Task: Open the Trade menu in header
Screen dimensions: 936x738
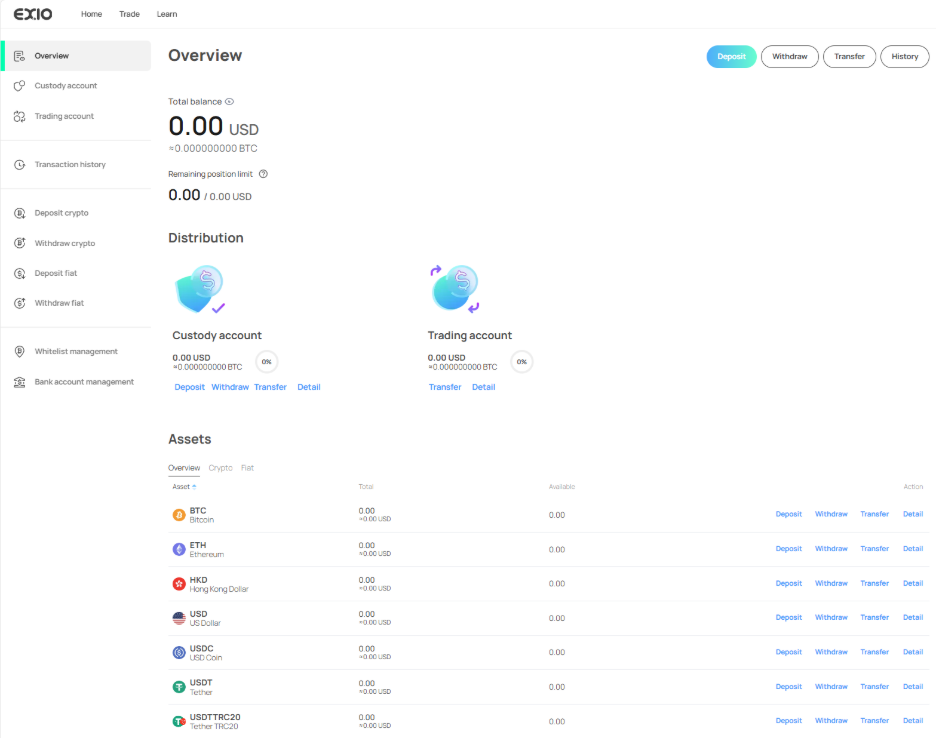Action: (x=129, y=14)
